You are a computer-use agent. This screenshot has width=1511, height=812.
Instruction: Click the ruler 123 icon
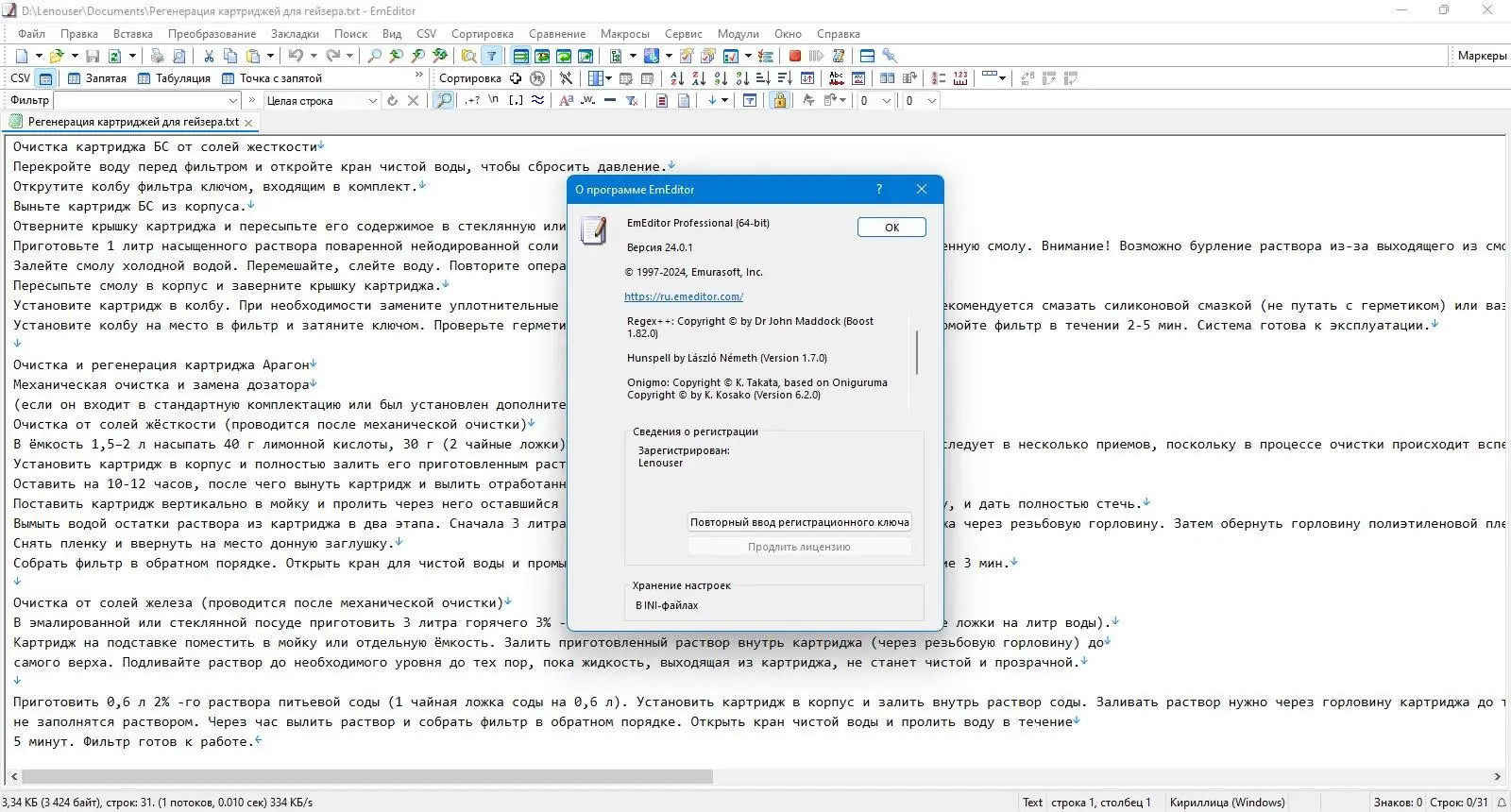pos(960,78)
